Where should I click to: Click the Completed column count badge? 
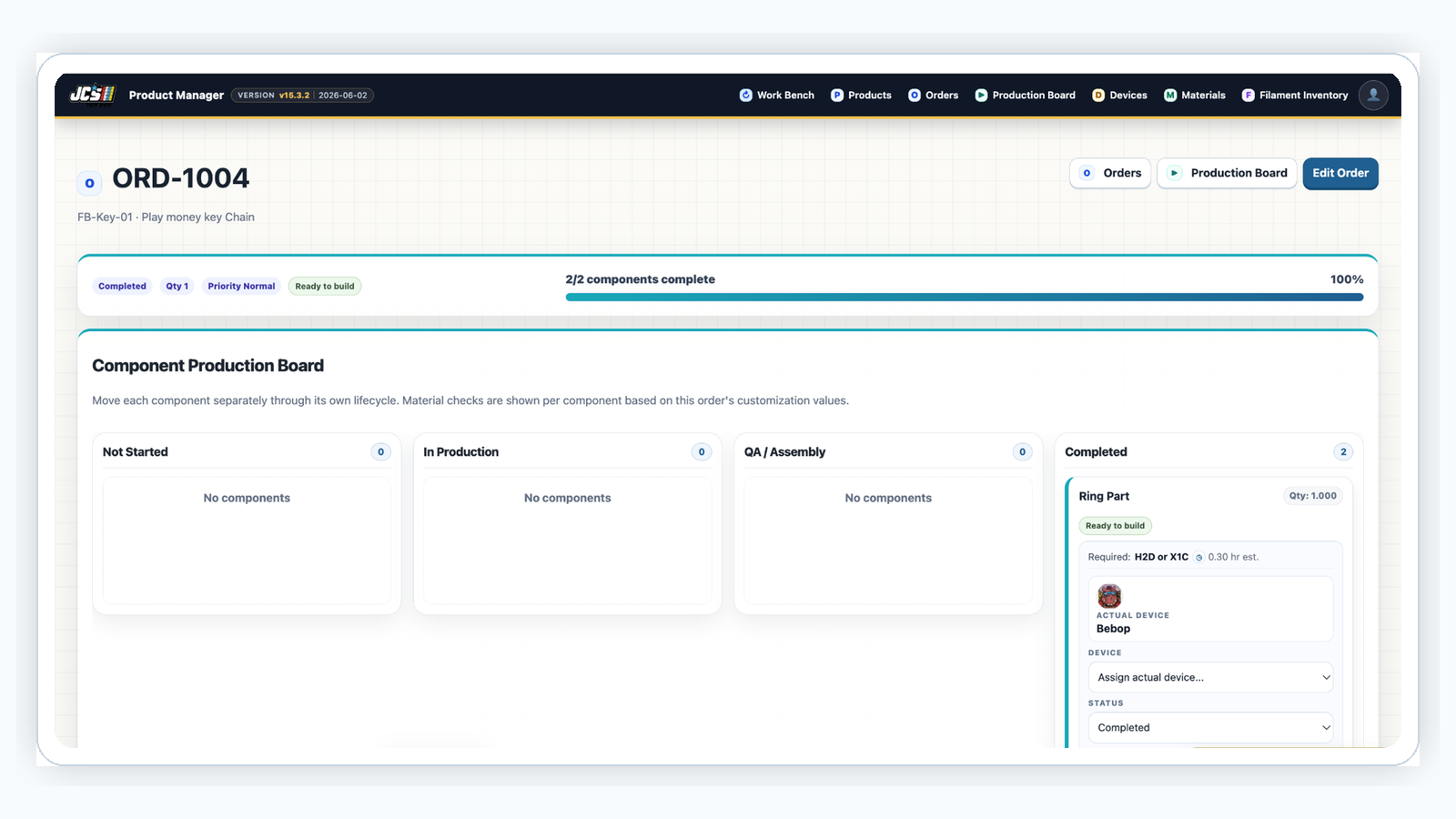coord(1343,452)
